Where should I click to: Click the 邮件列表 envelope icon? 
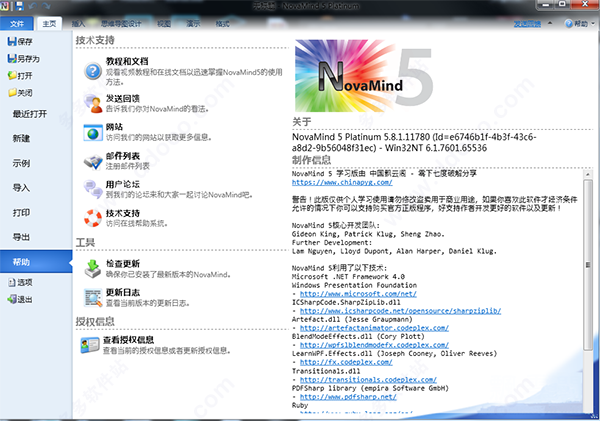coord(93,161)
